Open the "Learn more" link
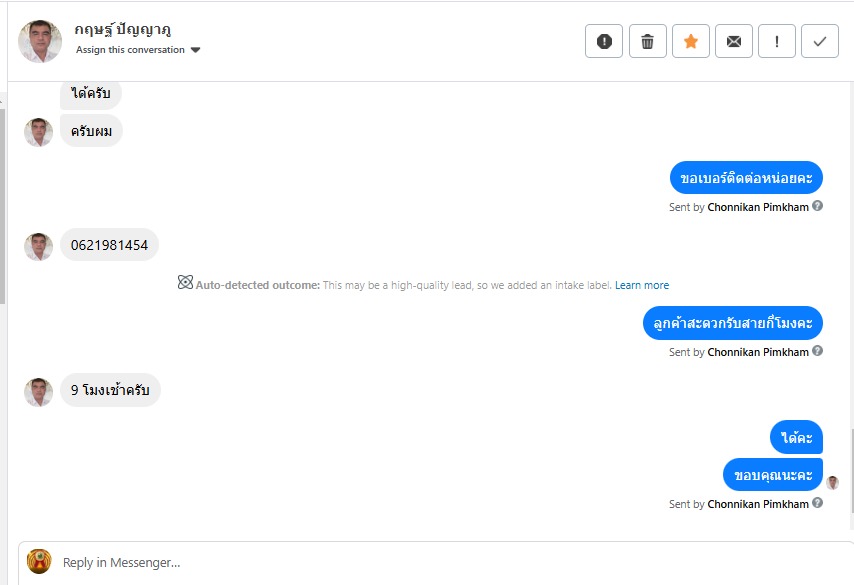Image resolution: width=854 pixels, height=585 pixels. 642,285
